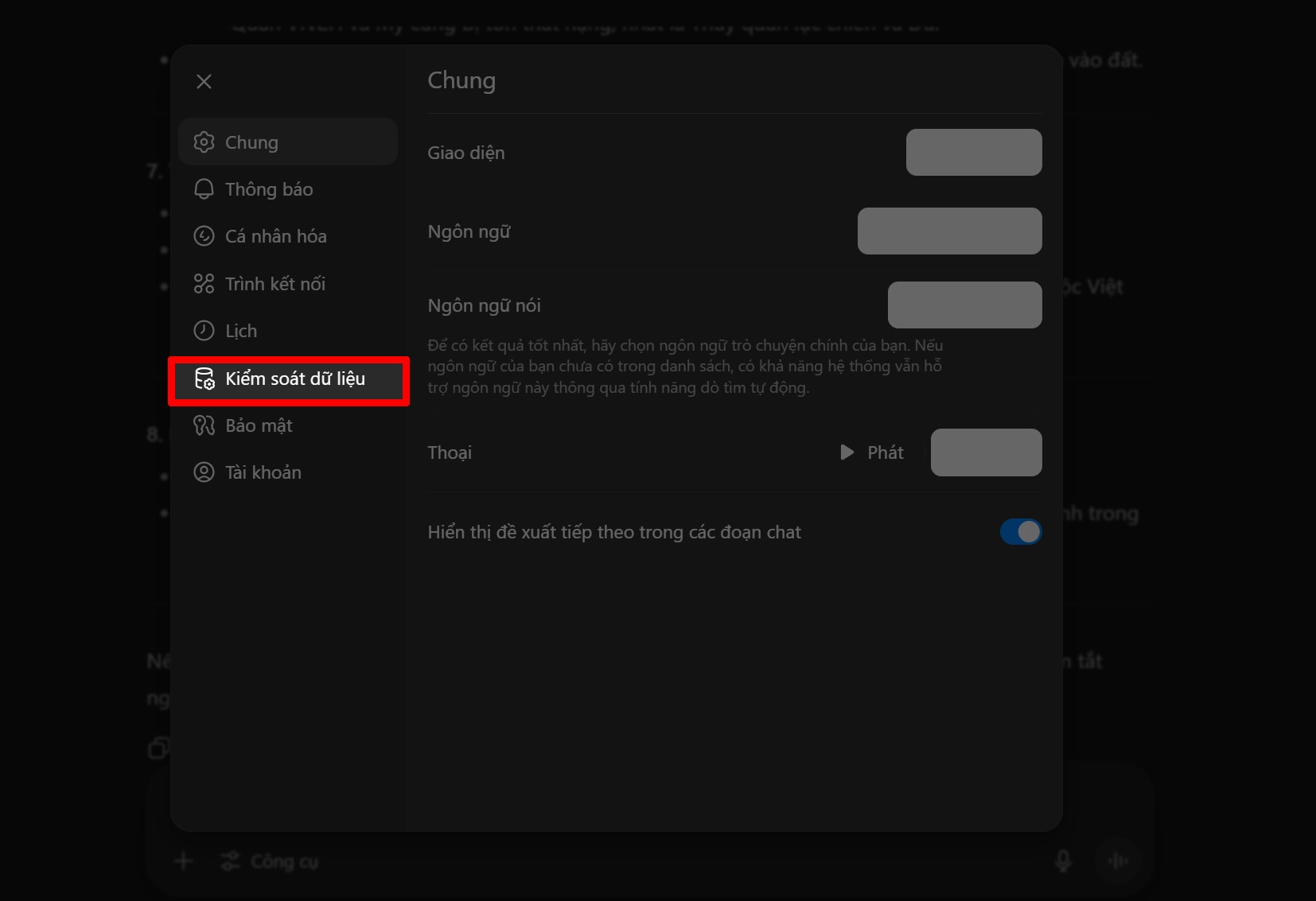Disable follow-up suggestions toggle in chats
This screenshot has height=901, width=1316.
click(x=1020, y=532)
